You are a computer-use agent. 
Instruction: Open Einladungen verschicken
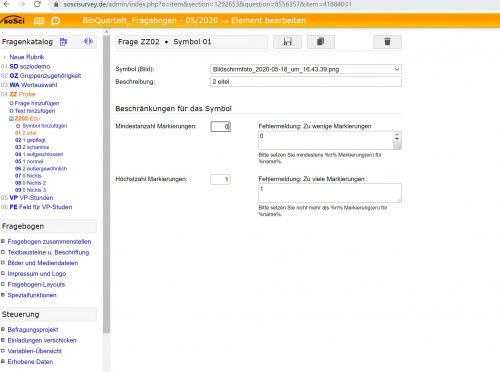tap(42, 340)
